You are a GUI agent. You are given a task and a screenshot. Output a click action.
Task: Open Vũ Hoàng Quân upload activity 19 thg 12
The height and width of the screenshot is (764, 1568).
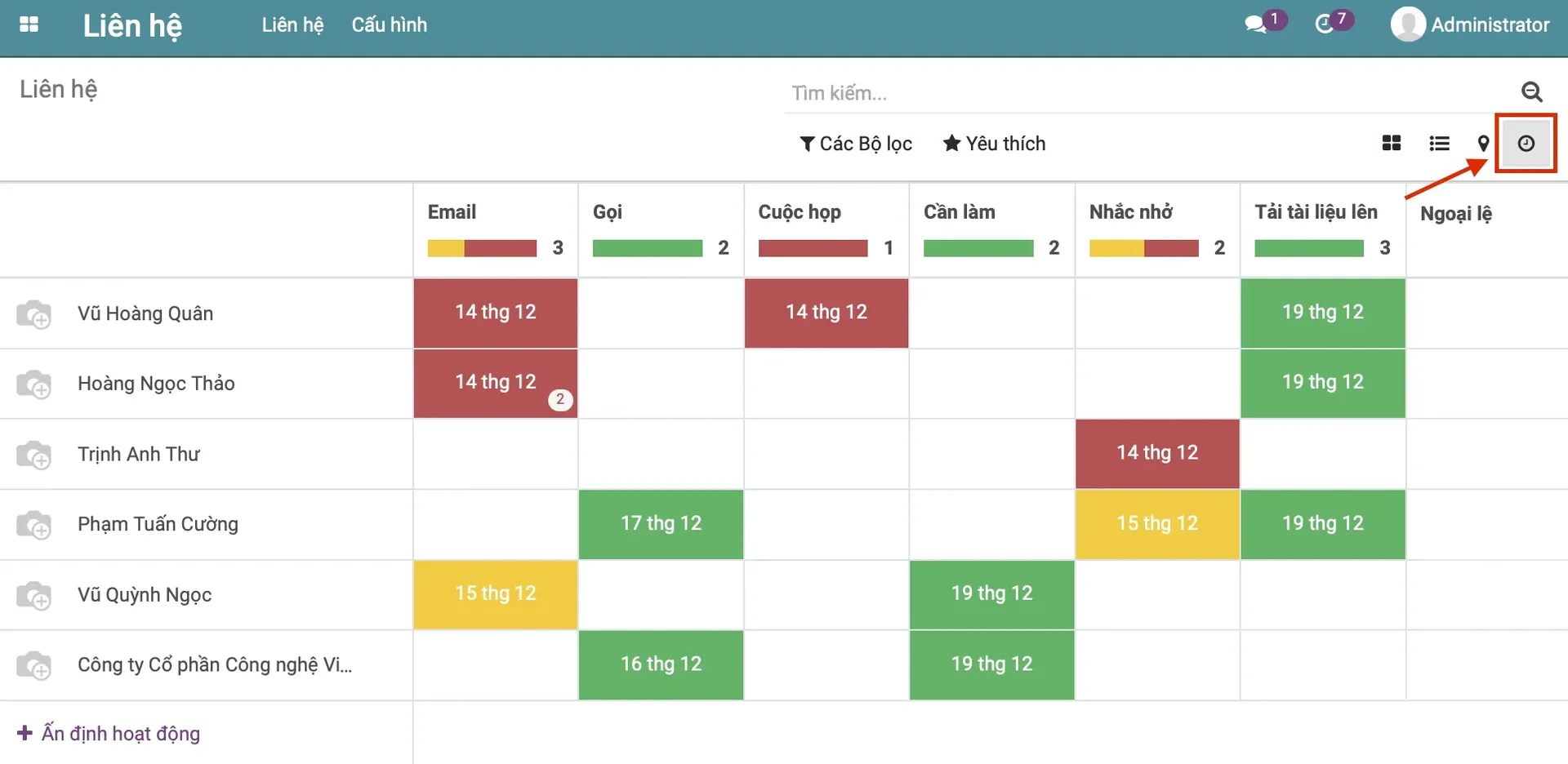1323,313
